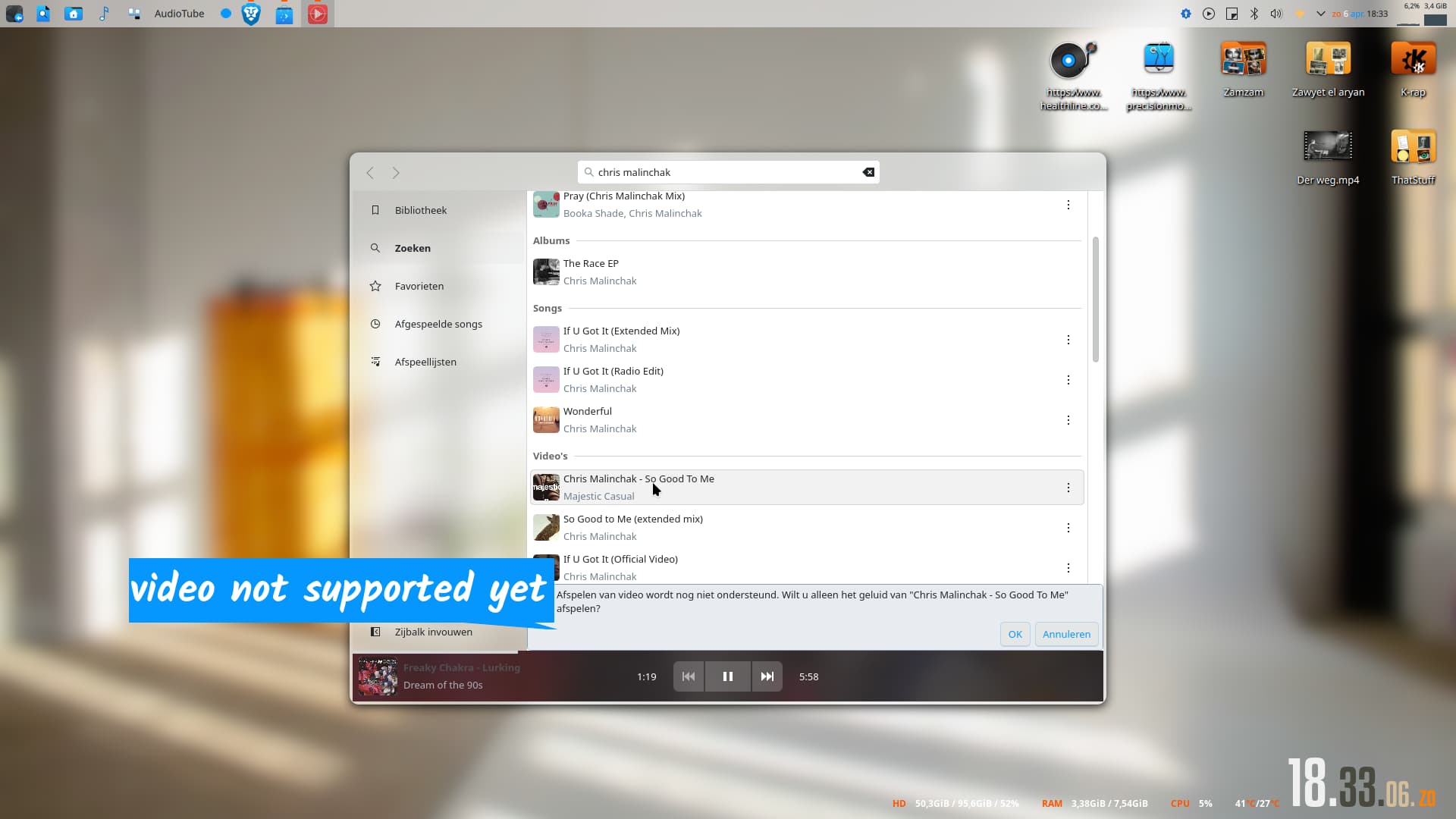Open Zawyet el aryan desktop folder

pyautogui.click(x=1329, y=70)
